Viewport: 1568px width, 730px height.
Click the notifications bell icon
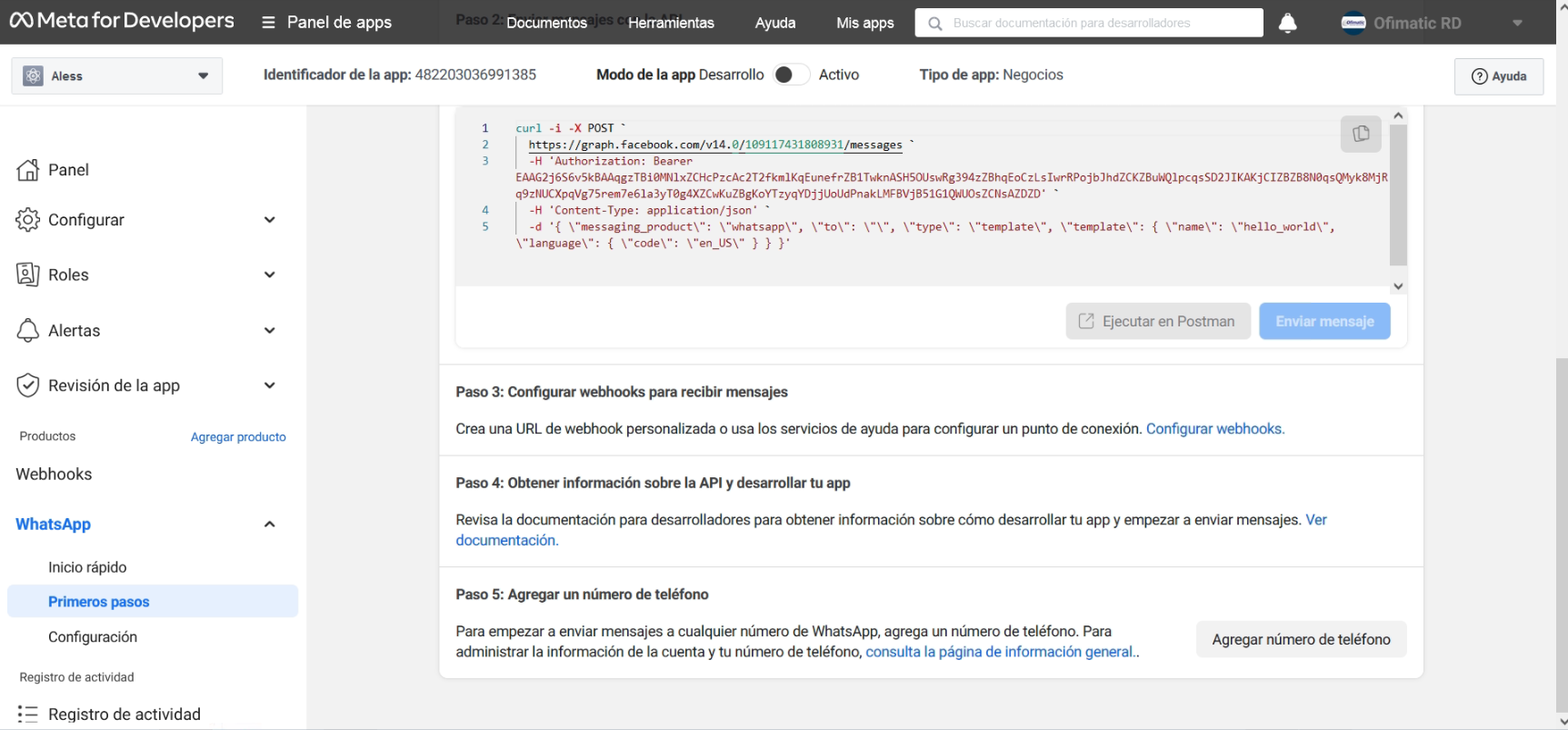[x=1287, y=24]
